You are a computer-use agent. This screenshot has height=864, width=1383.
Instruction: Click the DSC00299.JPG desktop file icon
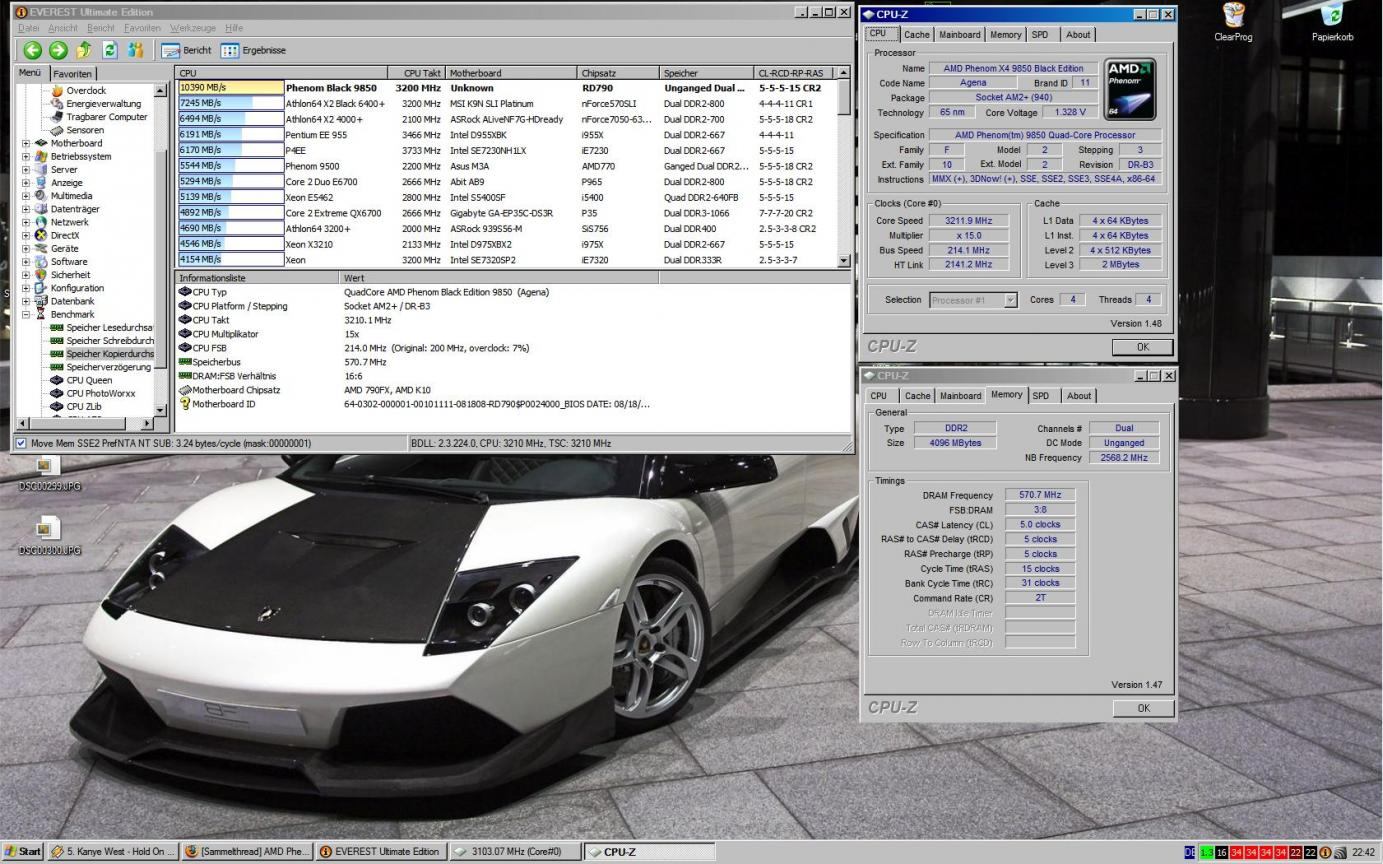point(48,474)
